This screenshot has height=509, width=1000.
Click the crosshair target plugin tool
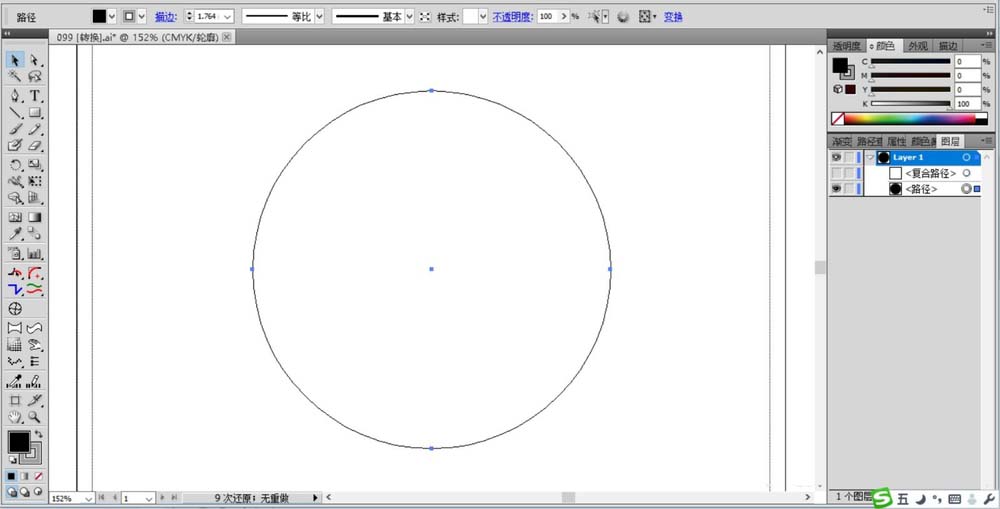(x=15, y=309)
